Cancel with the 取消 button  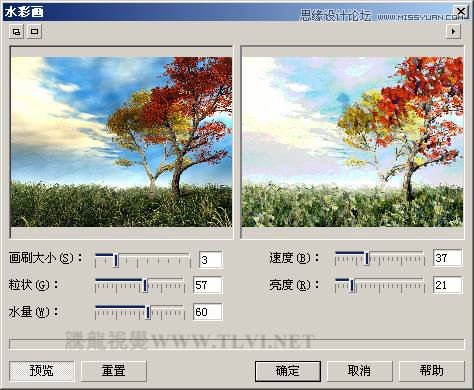(x=359, y=371)
